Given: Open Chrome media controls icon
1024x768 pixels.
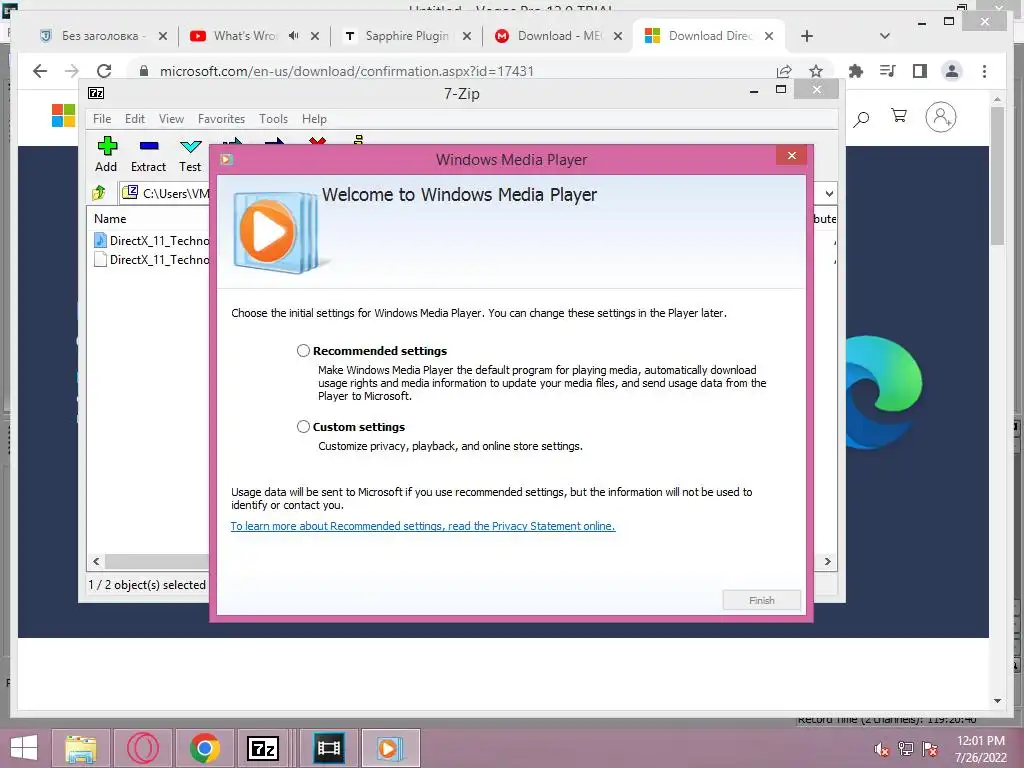Looking at the screenshot, I should (x=888, y=71).
